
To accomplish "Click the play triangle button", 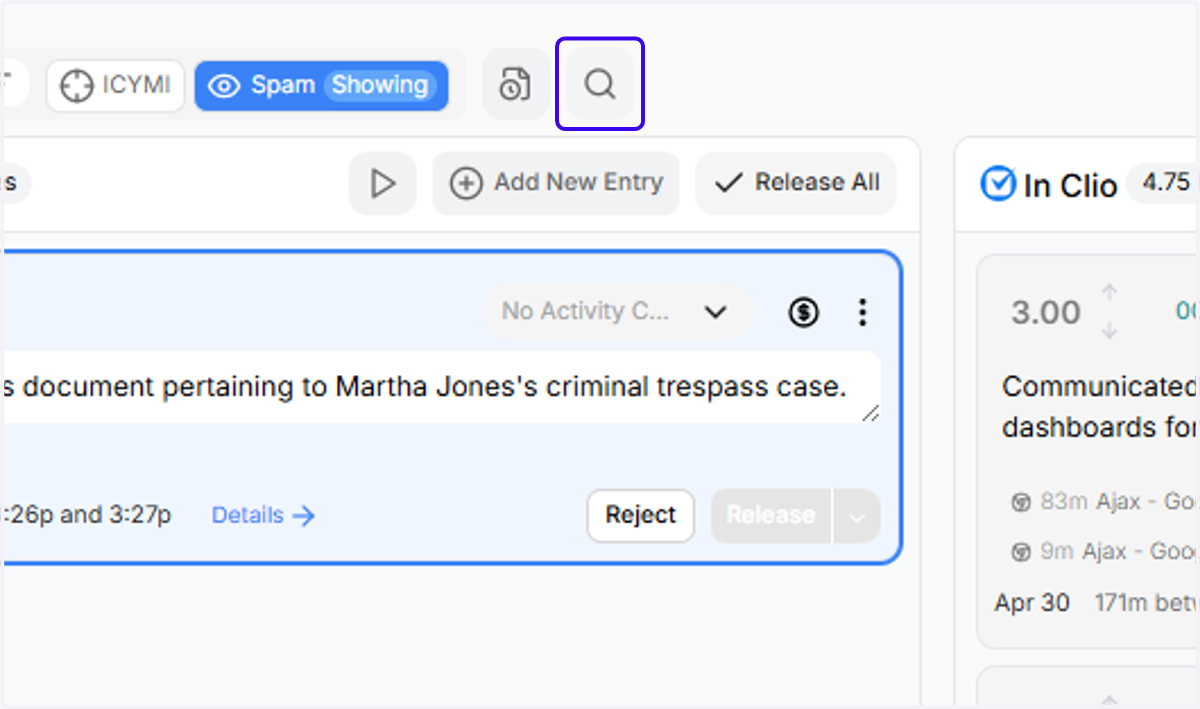I will point(382,183).
